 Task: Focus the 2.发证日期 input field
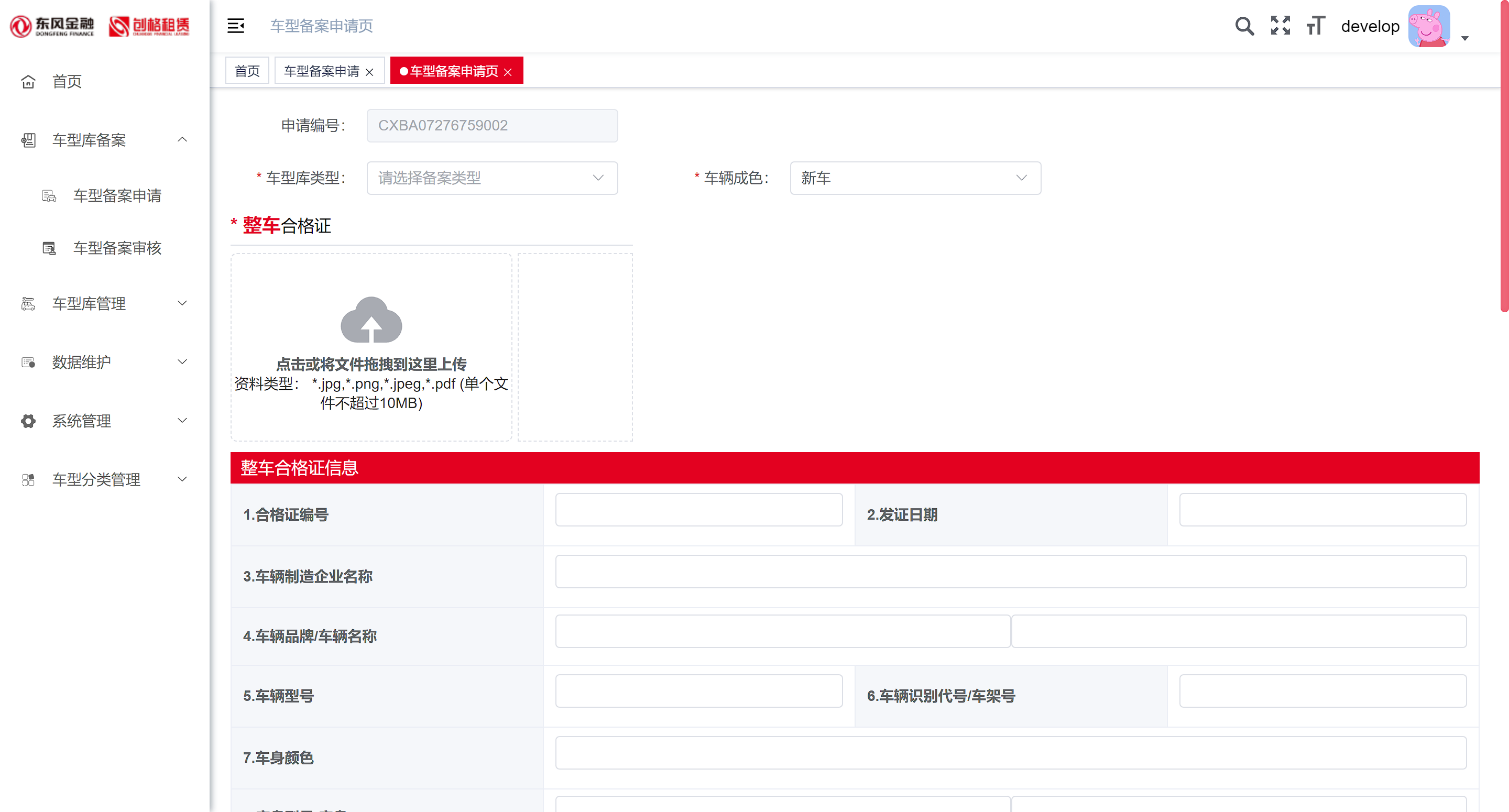1322,510
